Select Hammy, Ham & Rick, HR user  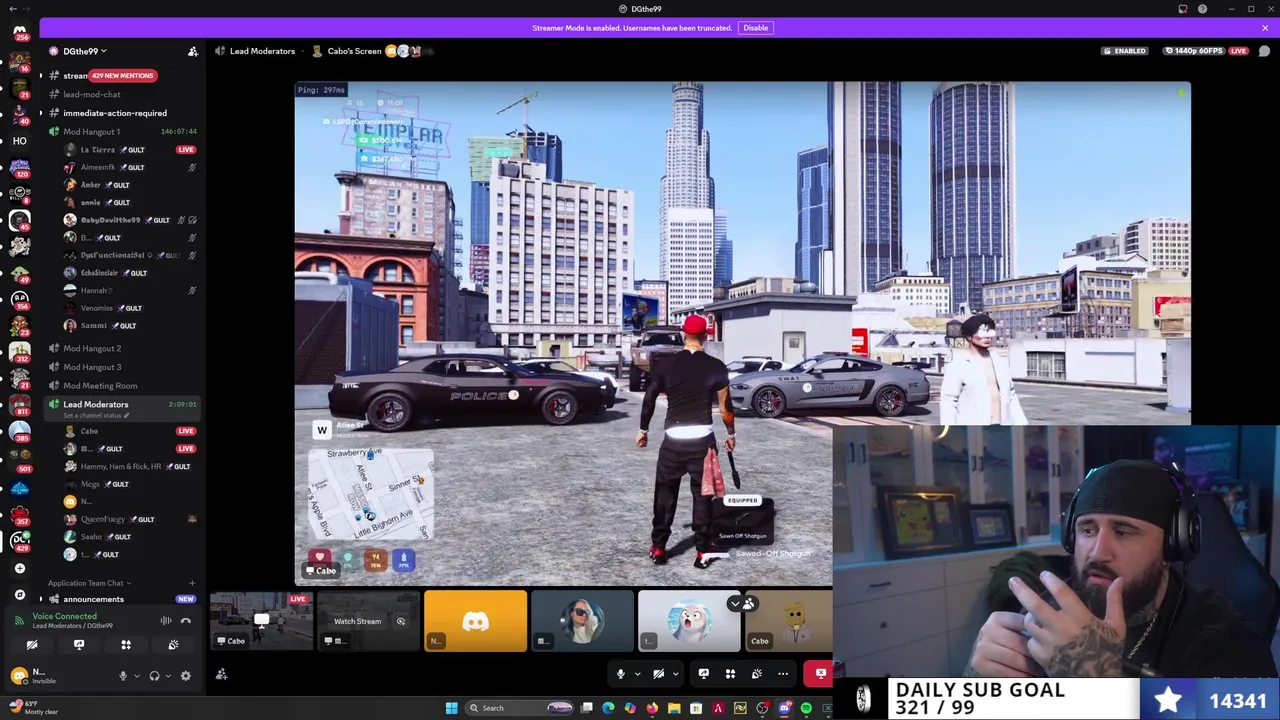coord(122,466)
